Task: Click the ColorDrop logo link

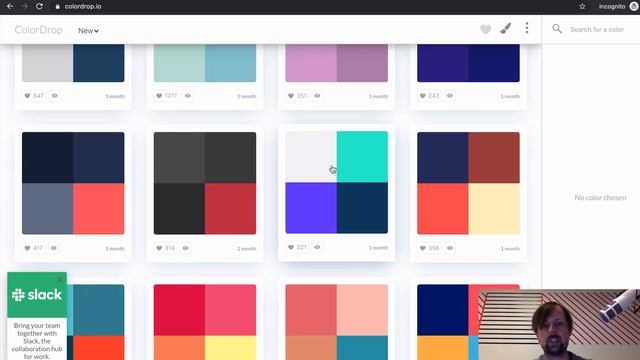Action: (38, 30)
